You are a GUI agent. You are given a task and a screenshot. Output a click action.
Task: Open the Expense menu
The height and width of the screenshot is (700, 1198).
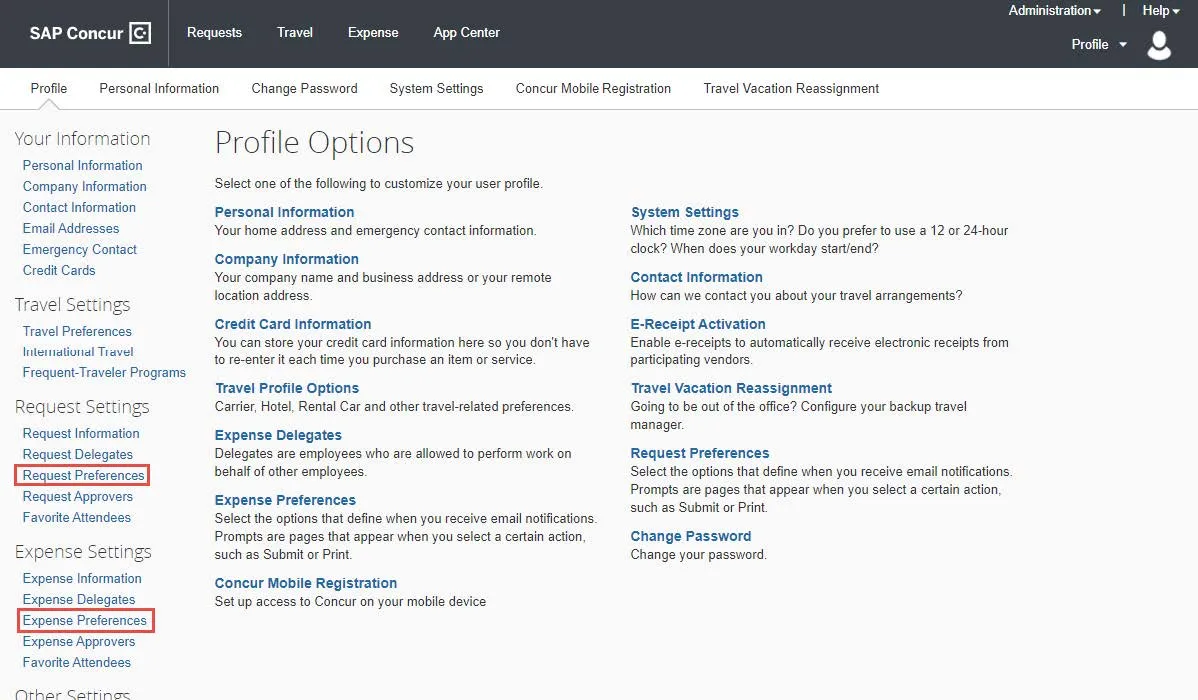373,33
